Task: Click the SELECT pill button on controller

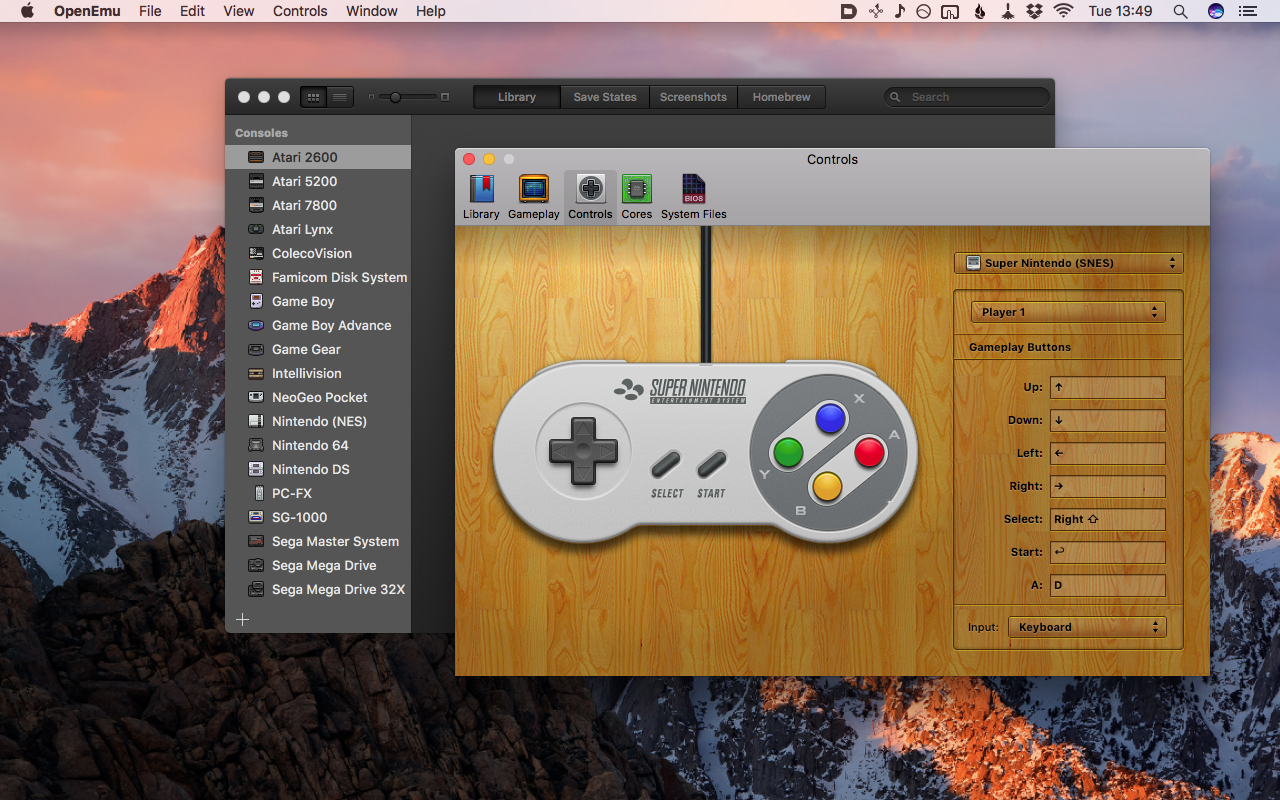Action: (666, 465)
